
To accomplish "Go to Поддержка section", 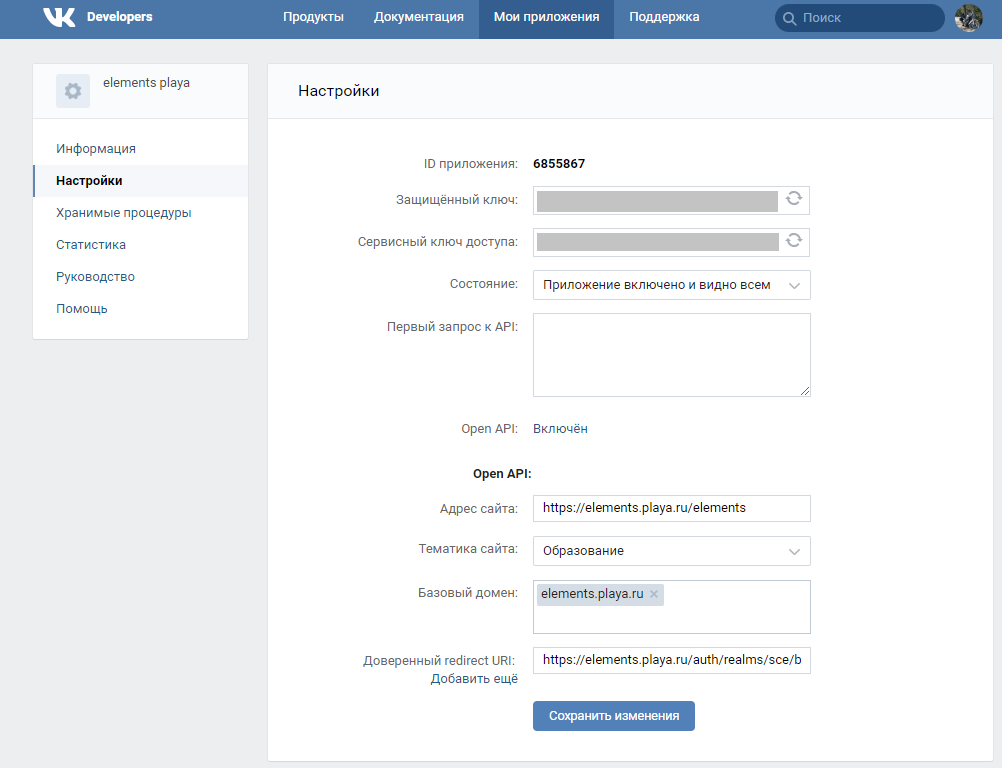I will (x=663, y=17).
